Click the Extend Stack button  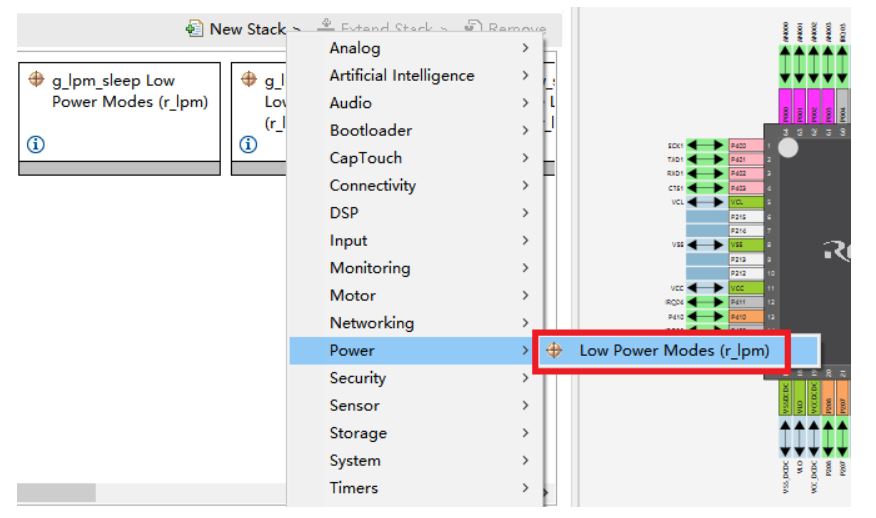pyautogui.click(x=383, y=28)
